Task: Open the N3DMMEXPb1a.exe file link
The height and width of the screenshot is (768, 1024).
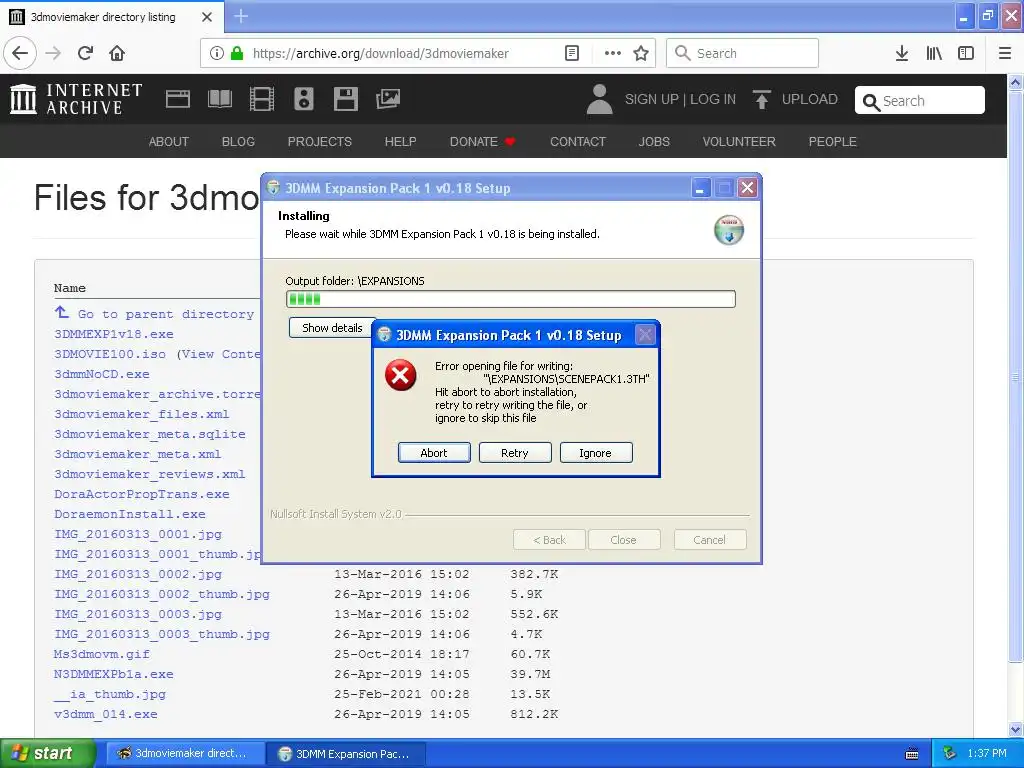Action: [x=114, y=675]
